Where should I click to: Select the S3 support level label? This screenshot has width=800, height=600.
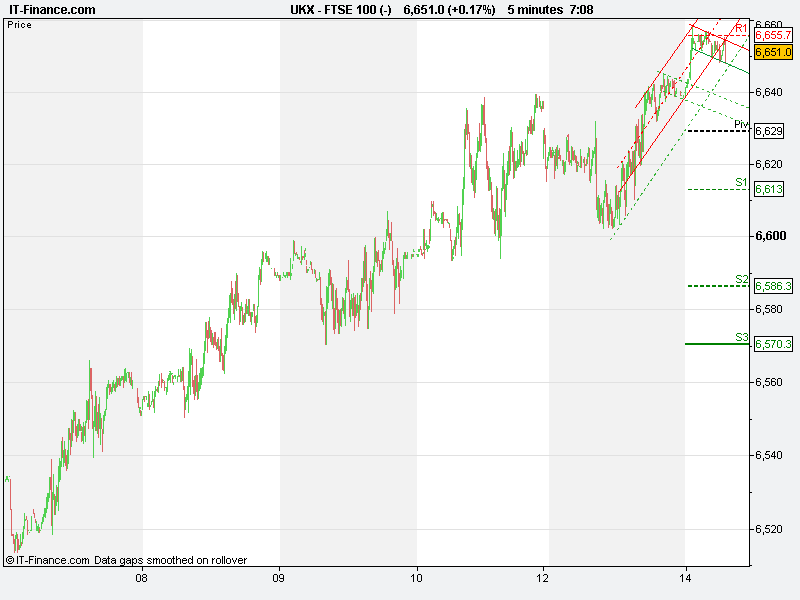pyautogui.click(x=741, y=337)
